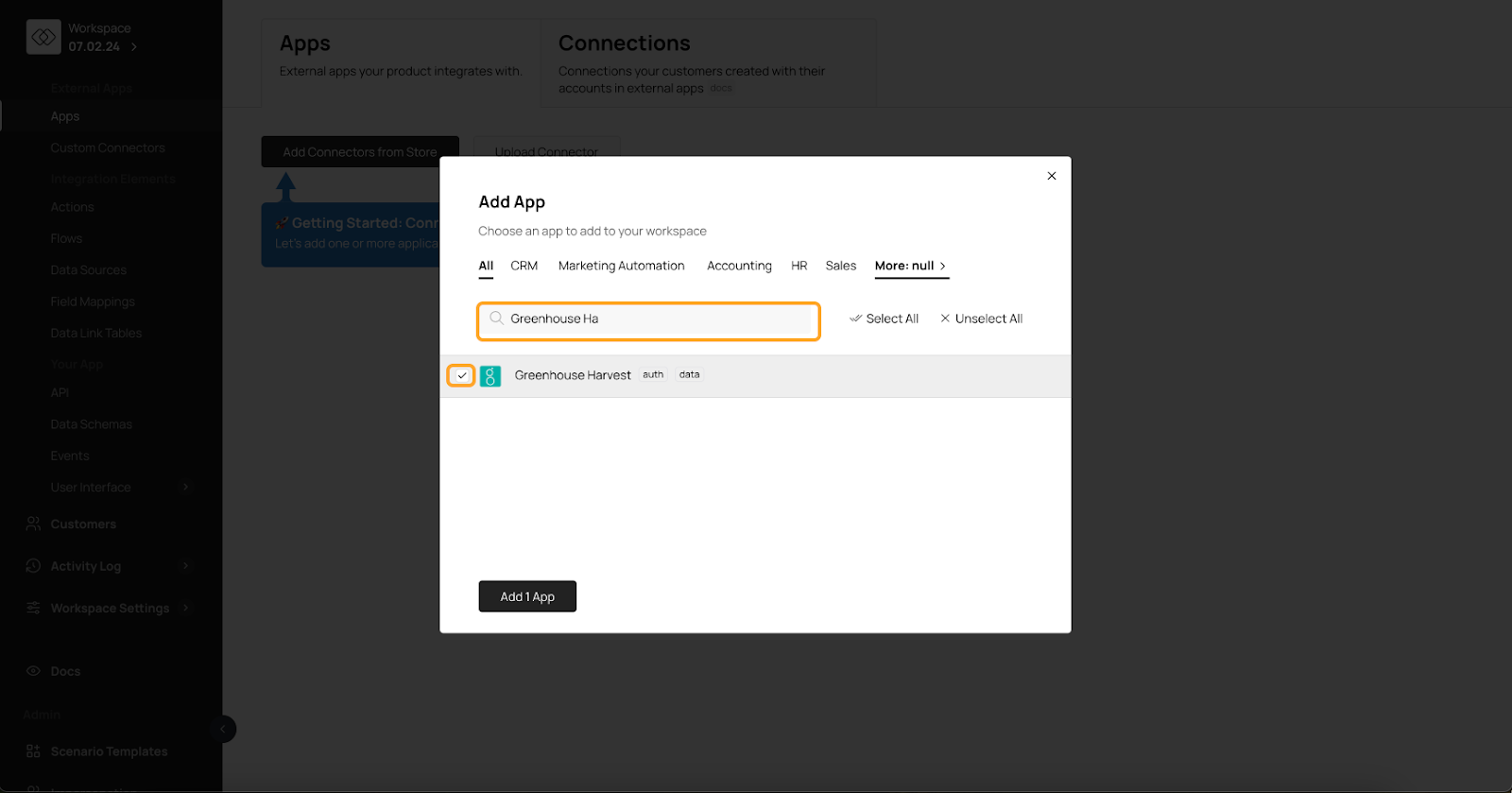Select the Sales category tab
1512x793 pixels.
[841, 266]
